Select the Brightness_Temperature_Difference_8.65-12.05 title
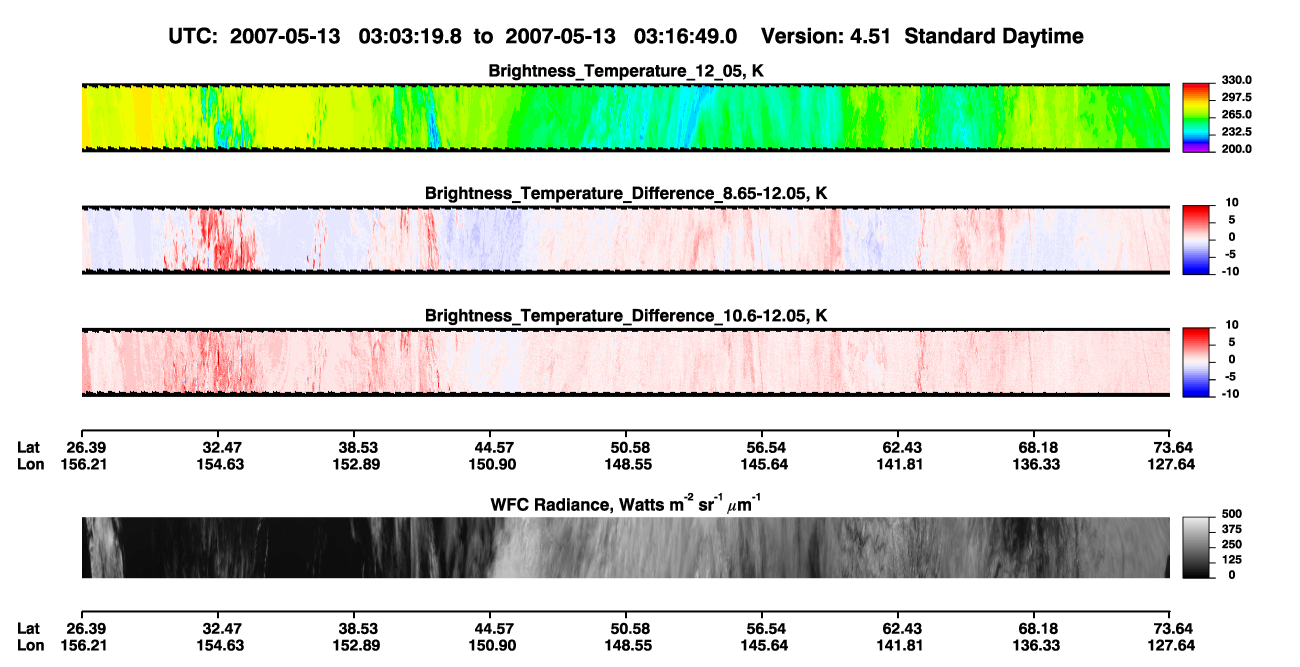This screenshot has height=667, width=1300. [626, 193]
